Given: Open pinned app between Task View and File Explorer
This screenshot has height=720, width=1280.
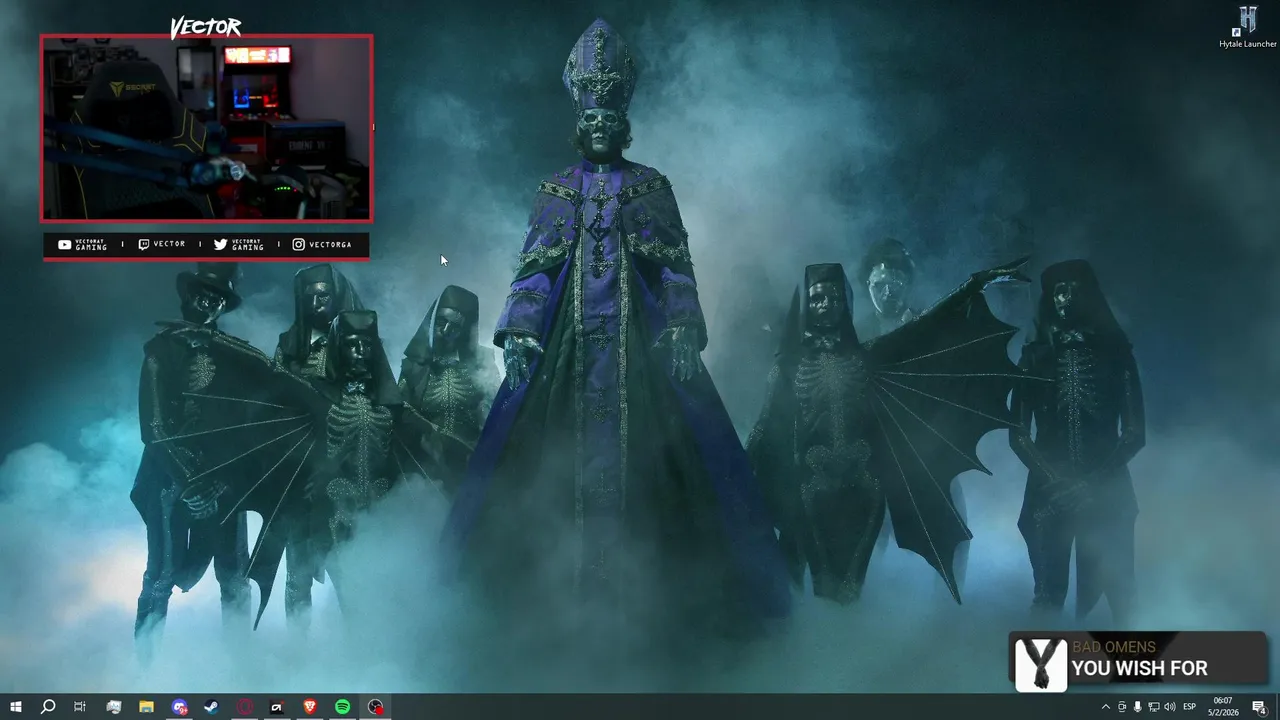Looking at the screenshot, I should [113, 707].
